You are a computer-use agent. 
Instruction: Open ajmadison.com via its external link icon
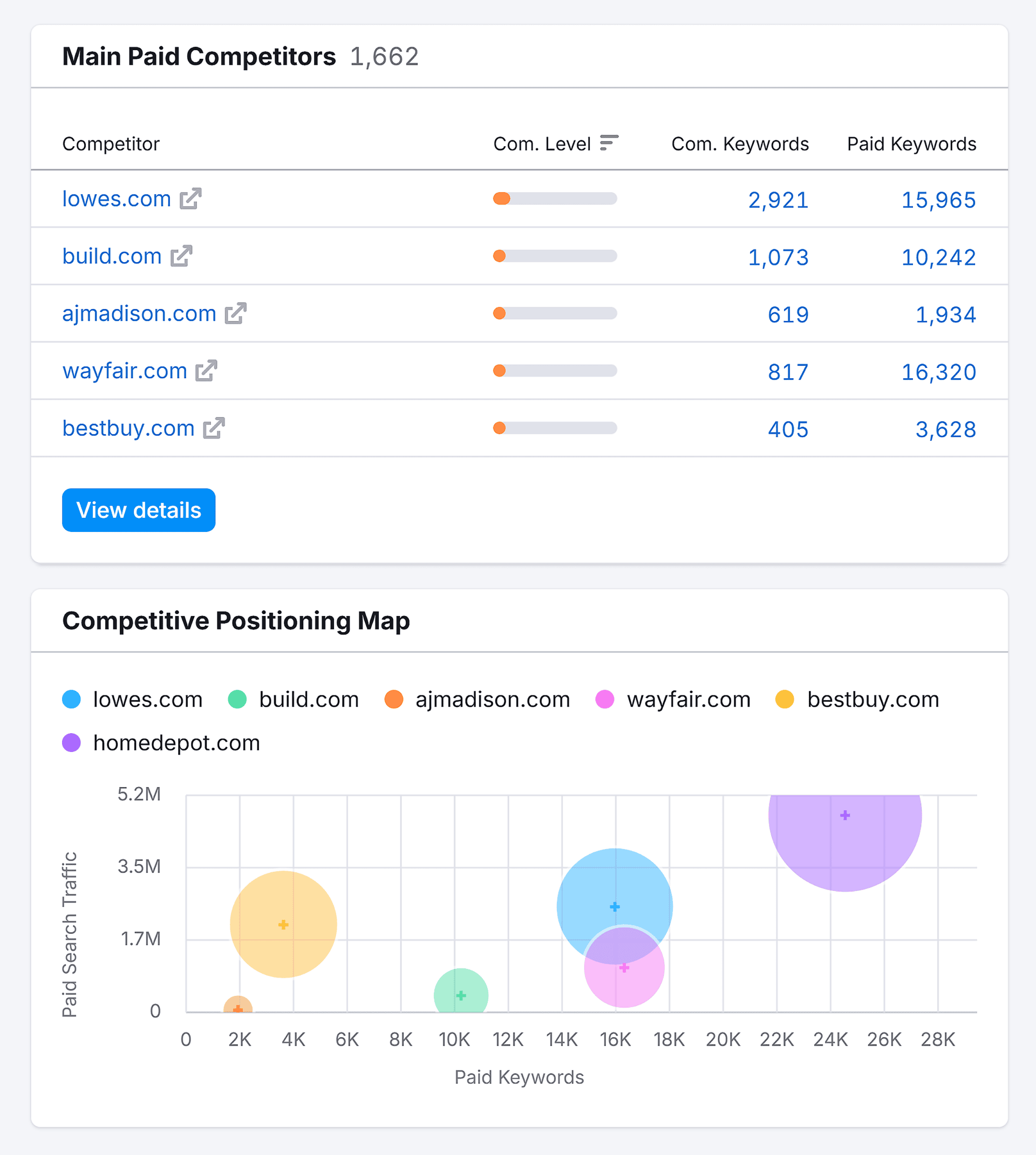coord(235,313)
